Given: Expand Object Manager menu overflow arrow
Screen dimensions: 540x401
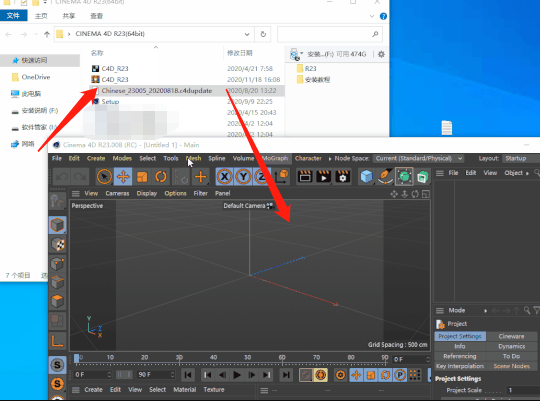Looking at the screenshot, I should click(x=527, y=173).
